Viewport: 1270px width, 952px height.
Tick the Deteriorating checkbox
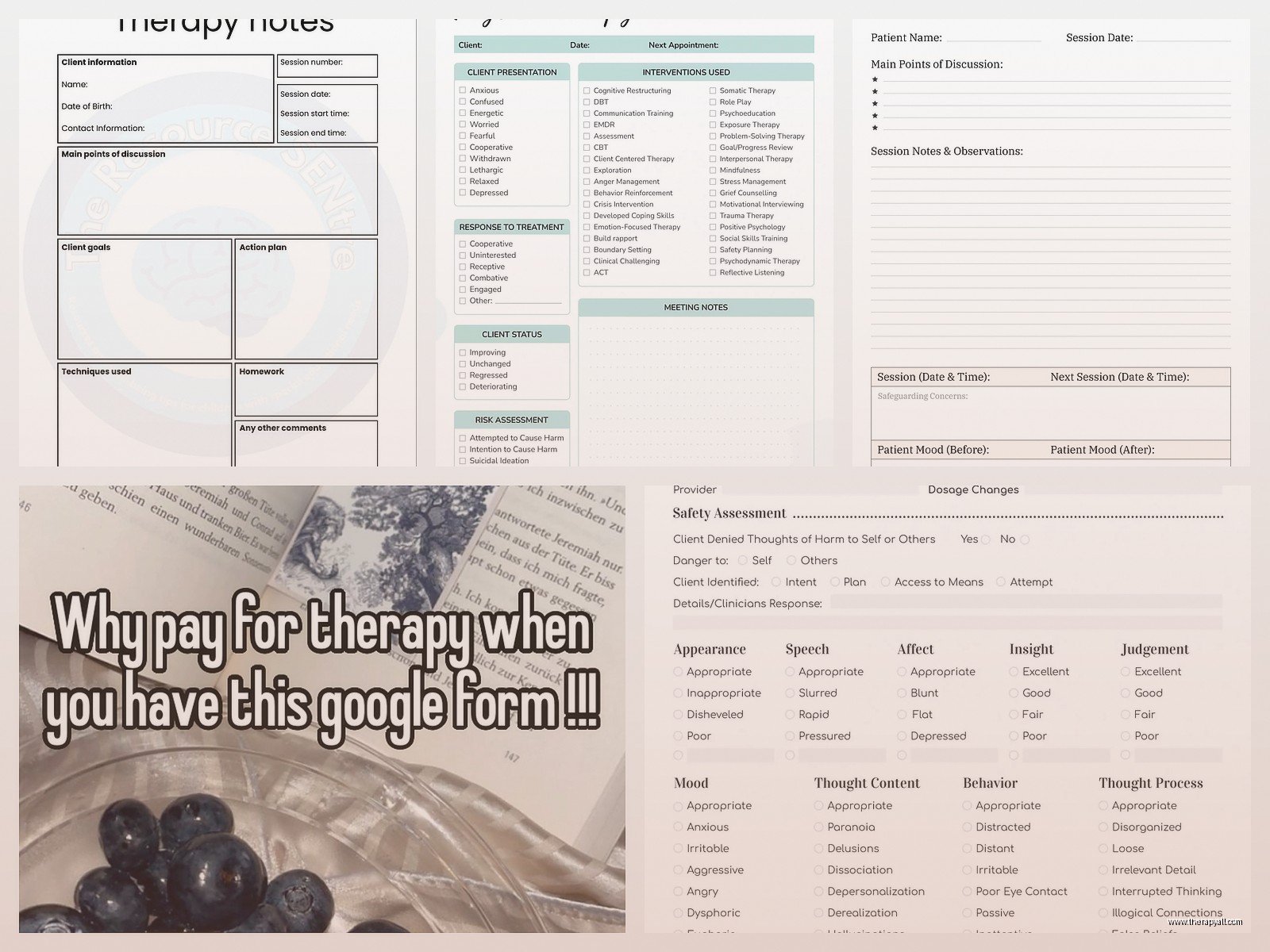(463, 386)
